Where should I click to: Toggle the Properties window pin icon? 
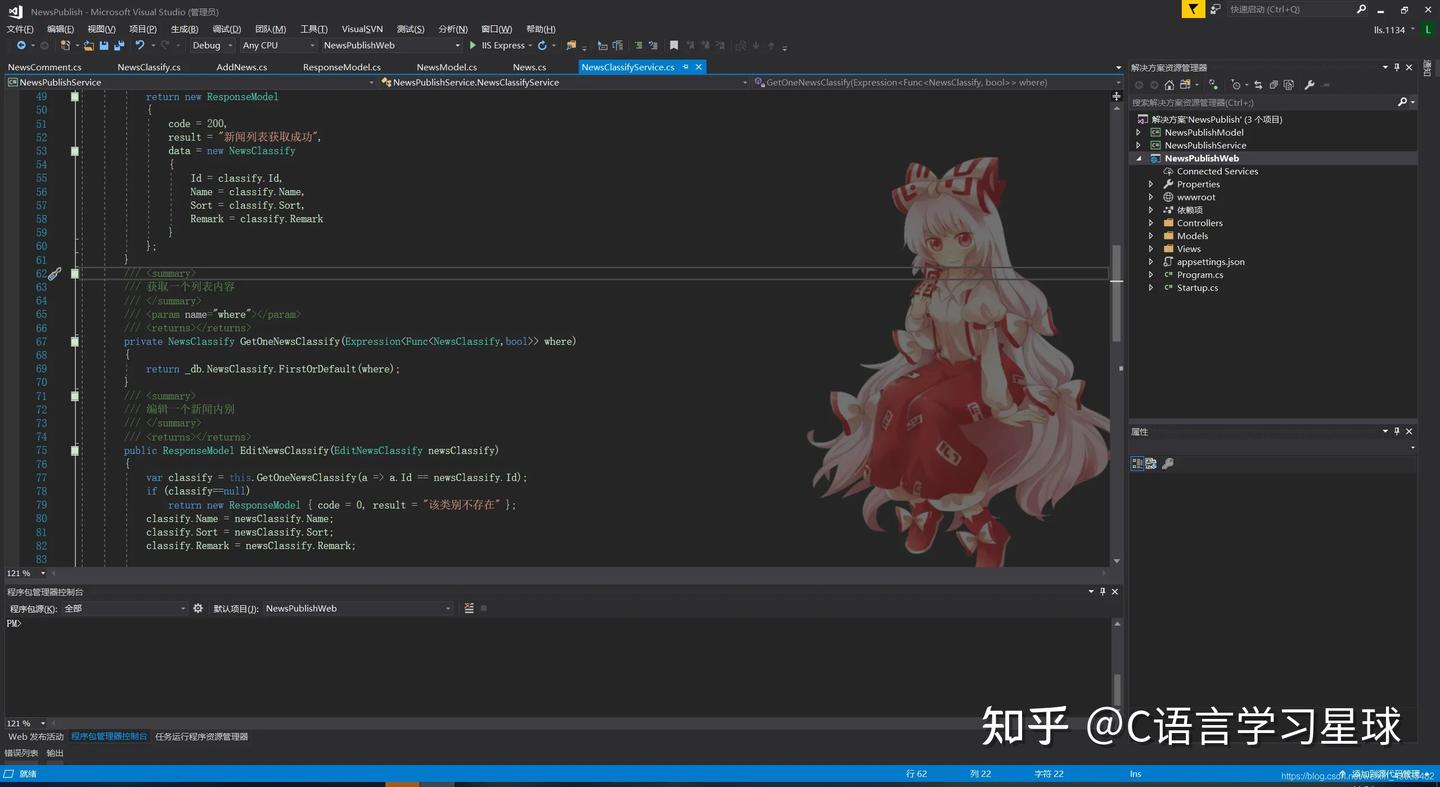click(1397, 431)
